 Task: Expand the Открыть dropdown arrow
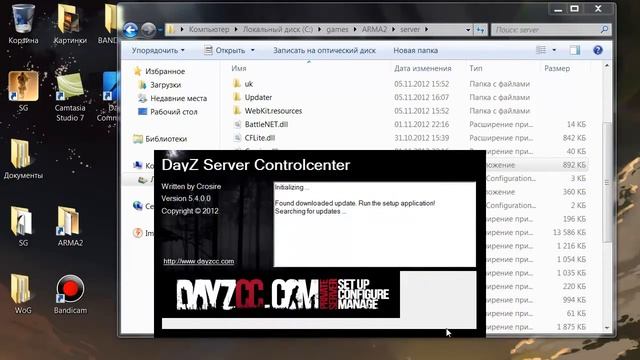click(253, 50)
